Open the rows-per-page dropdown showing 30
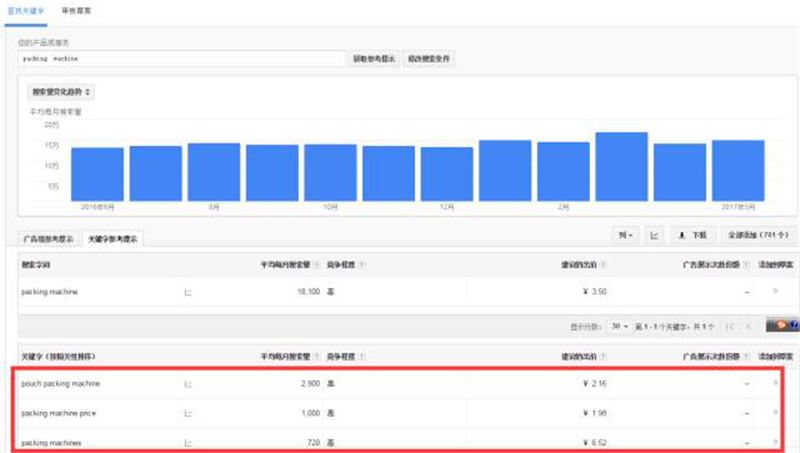The height and width of the screenshot is (453, 800). click(621, 326)
